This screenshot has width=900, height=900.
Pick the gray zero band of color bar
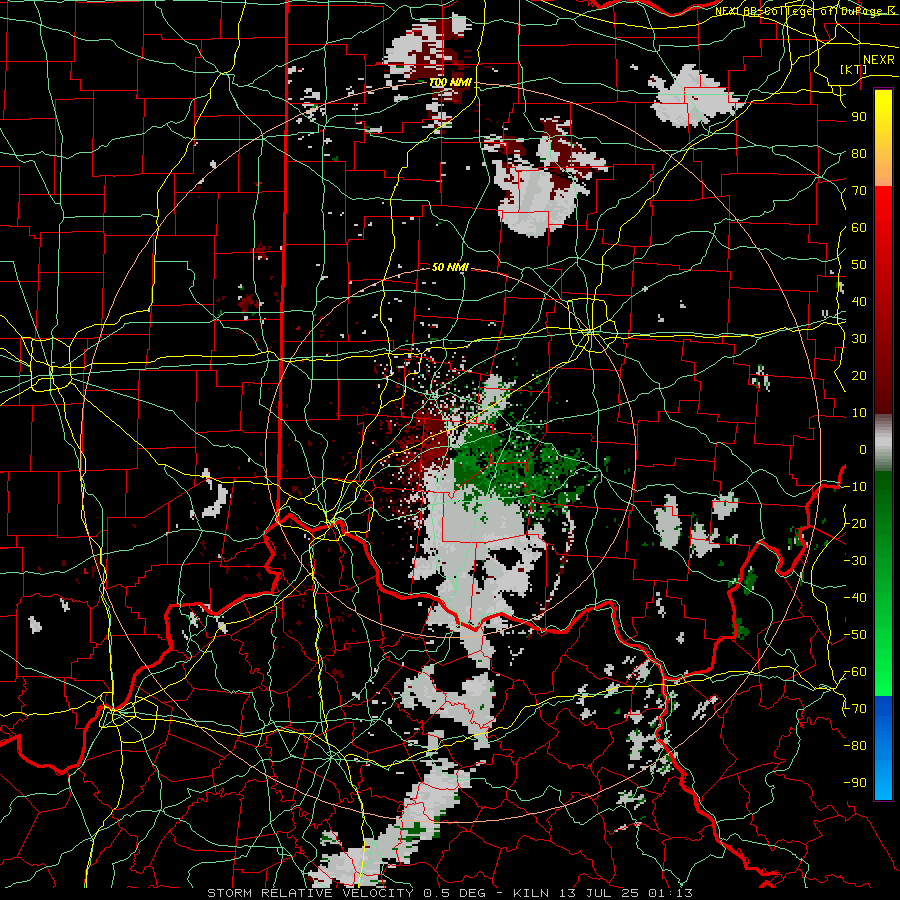tap(883, 443)
